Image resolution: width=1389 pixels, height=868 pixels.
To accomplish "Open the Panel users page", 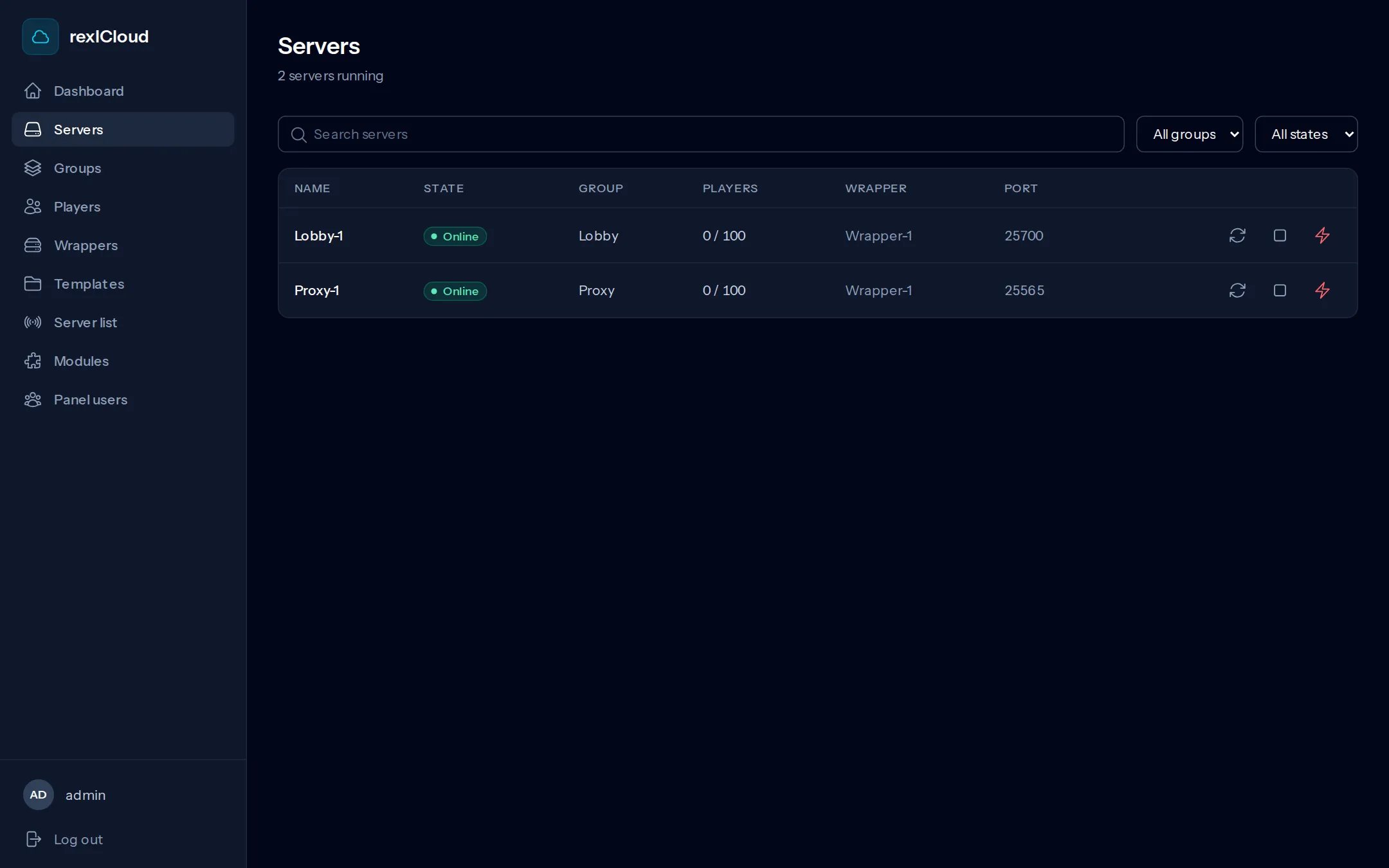I will (123, 399).
